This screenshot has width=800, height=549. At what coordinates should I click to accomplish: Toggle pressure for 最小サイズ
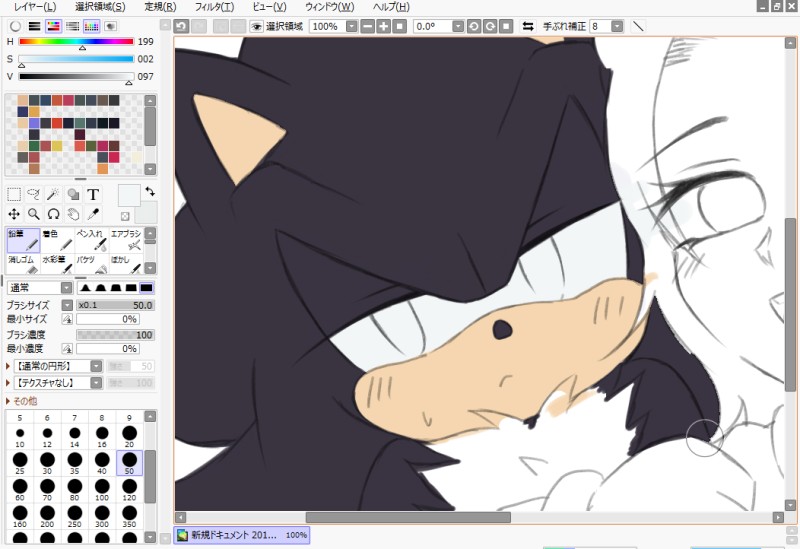67,319
